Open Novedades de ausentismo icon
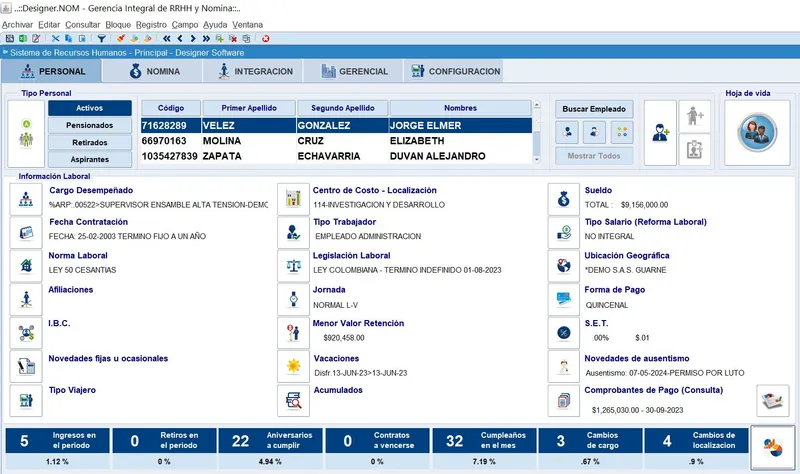 tap(564, 366)
